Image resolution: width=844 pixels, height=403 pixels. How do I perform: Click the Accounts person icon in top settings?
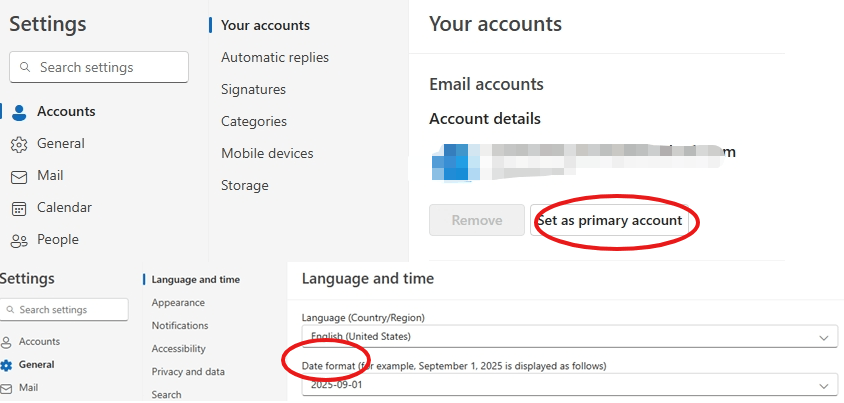19,112
